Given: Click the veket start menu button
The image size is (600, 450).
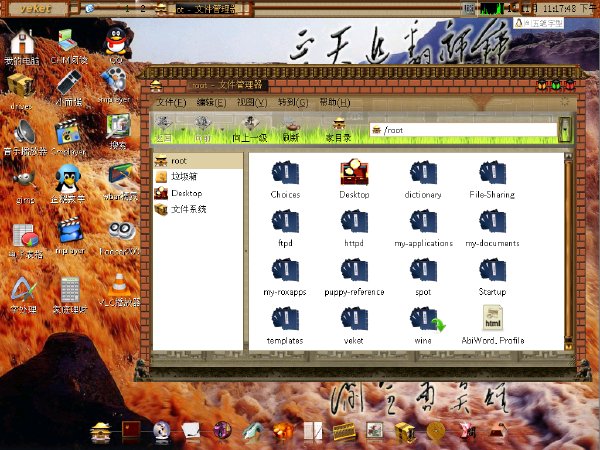Looking at the screenshot, I should coord(36,8).
